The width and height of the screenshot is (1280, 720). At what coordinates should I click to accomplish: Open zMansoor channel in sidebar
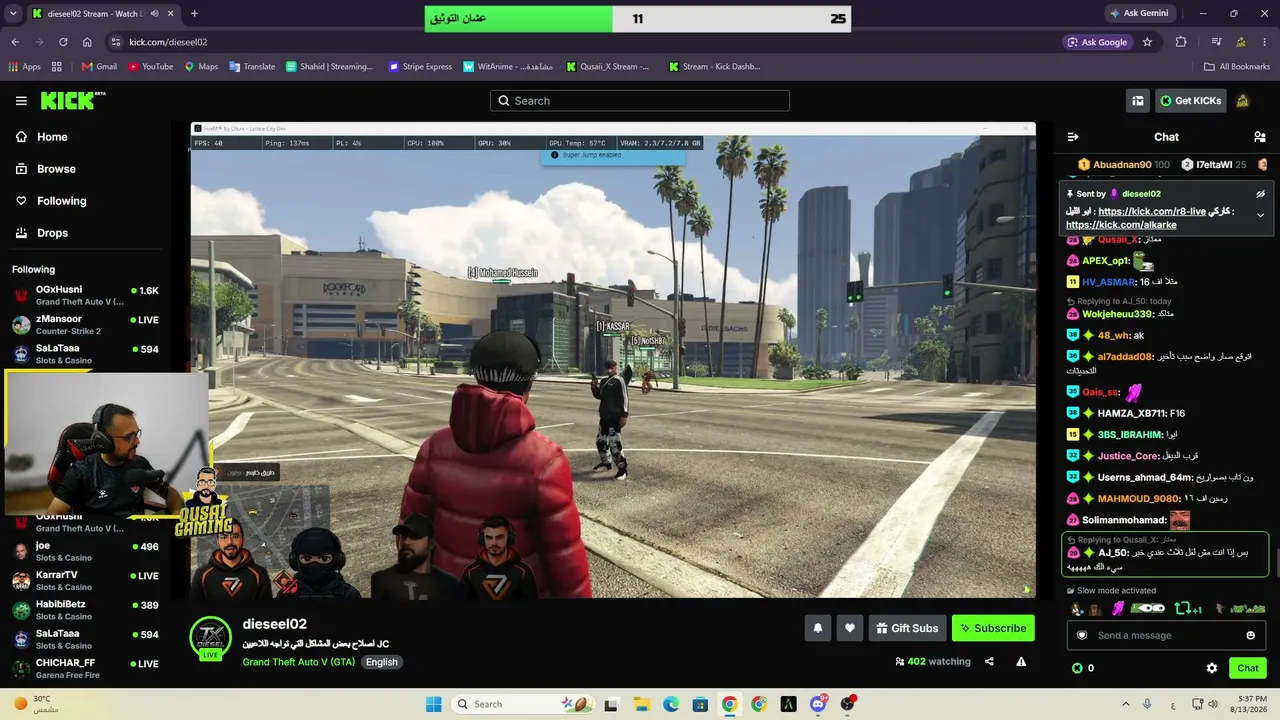pos(85,324)
